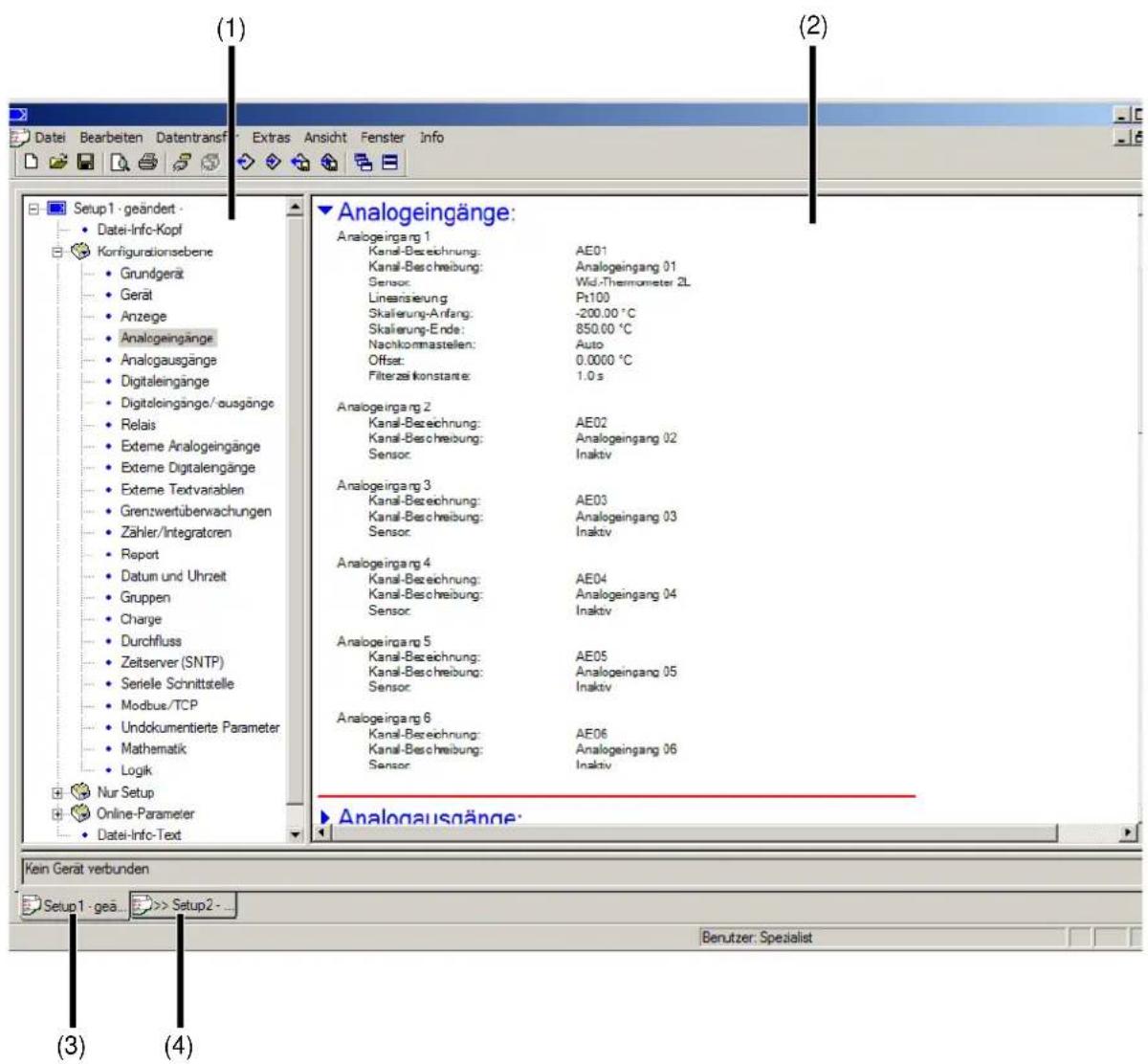Click the cascade windows toolbar icon

[x=363, y=164]
